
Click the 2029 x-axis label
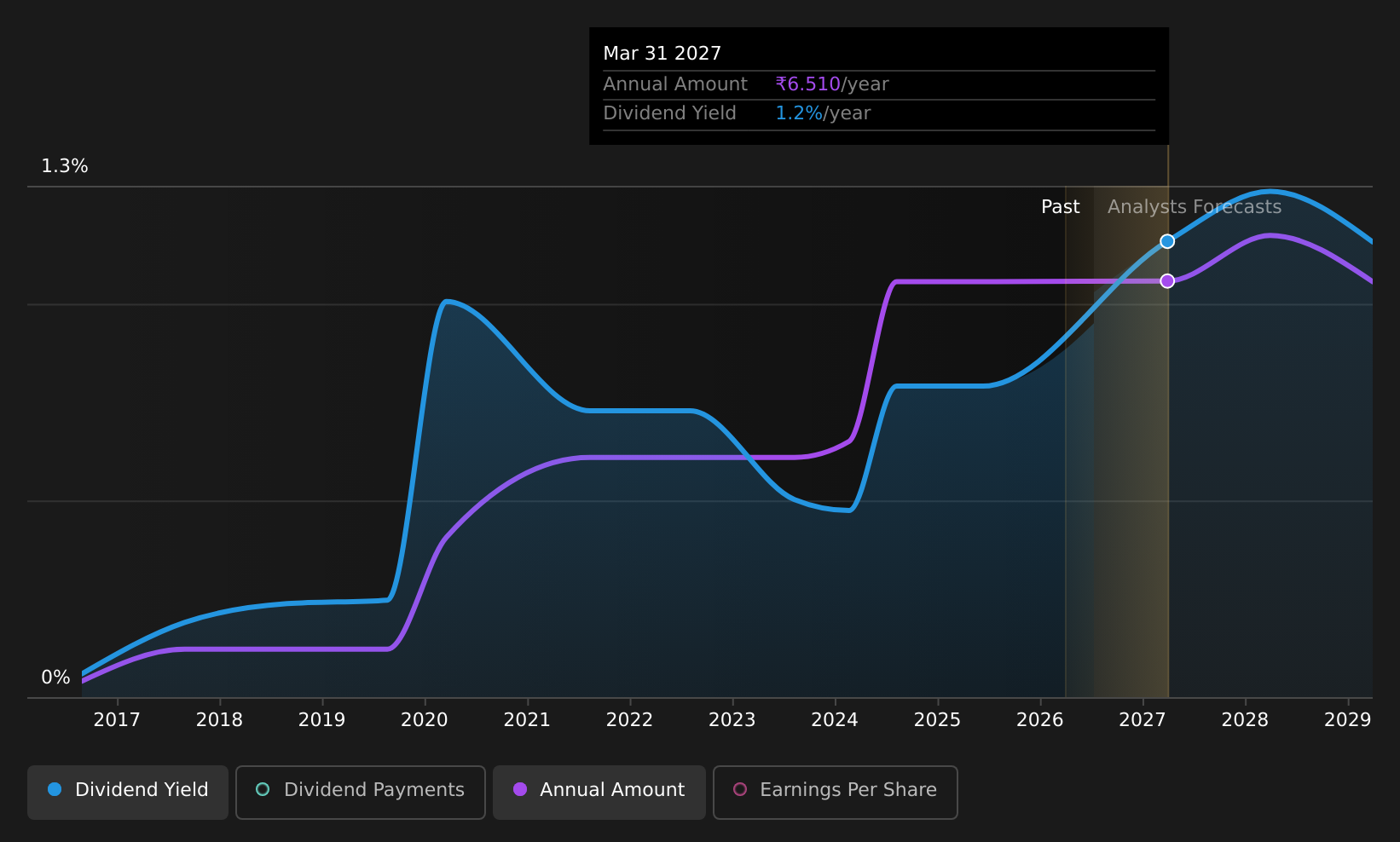pyautogui.click(x=1347, y=720)
